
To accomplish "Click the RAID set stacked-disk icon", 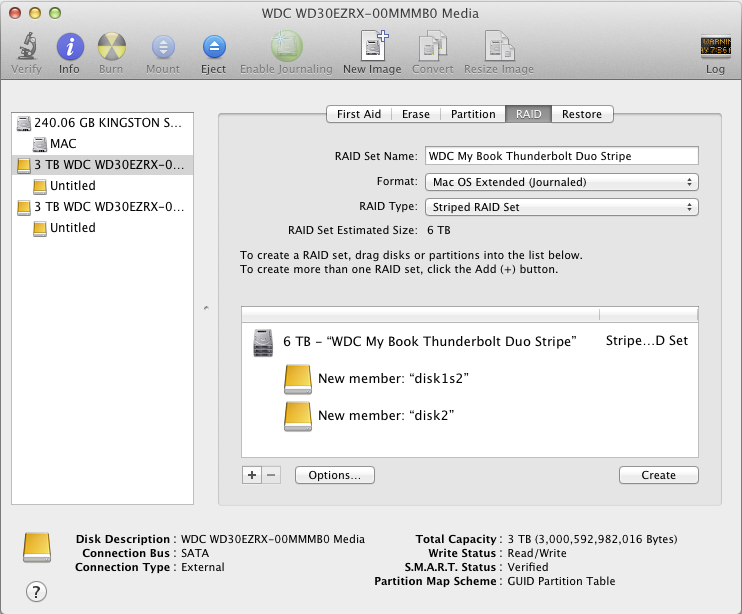I will (263, 342).
